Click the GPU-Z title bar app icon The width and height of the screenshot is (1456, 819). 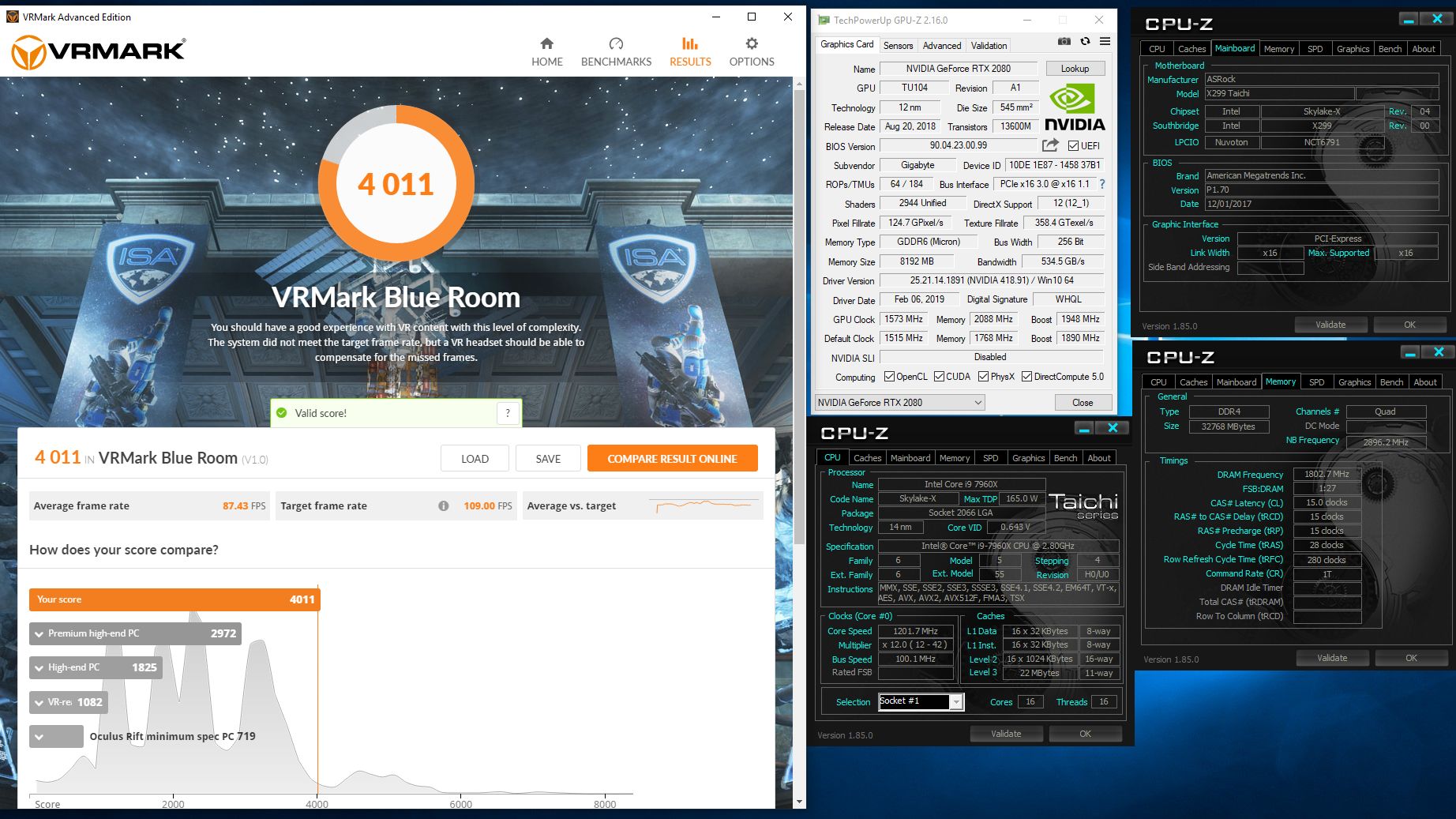click(x=824, y=20)
